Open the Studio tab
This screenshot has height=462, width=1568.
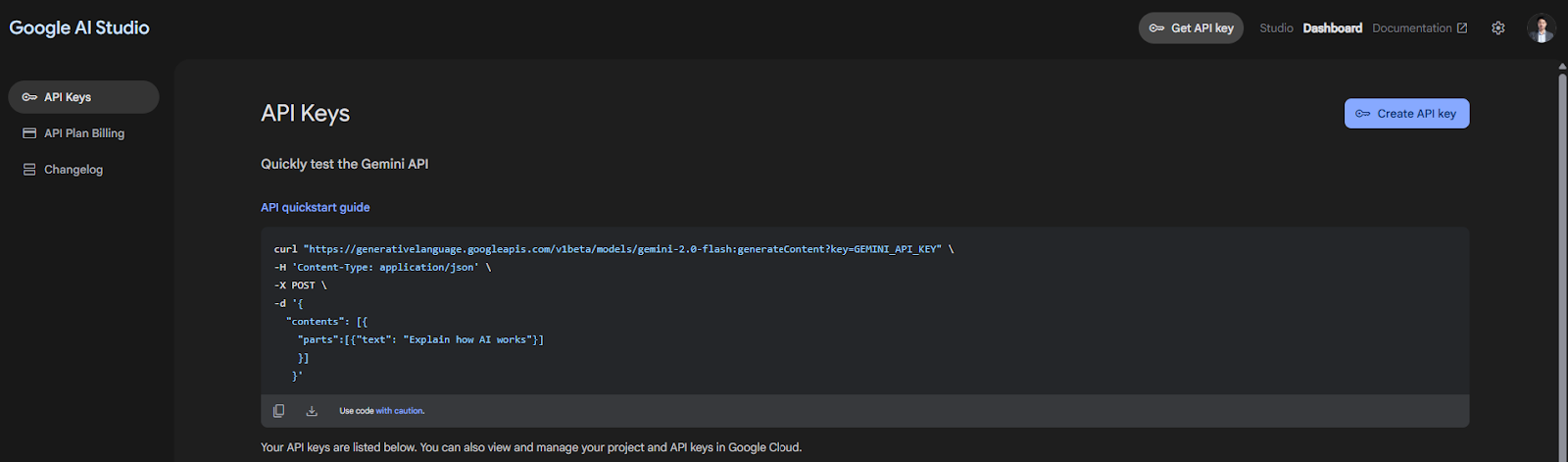pyautogui.click(x=1276, y=28)
